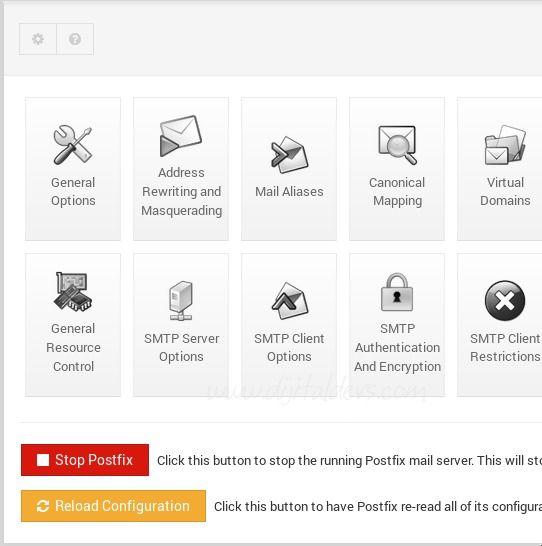Image resolution: width=542 pixels, height=546 pixels.
Task: Select SMTP Authentication And Encryption label
Action: 398,348
